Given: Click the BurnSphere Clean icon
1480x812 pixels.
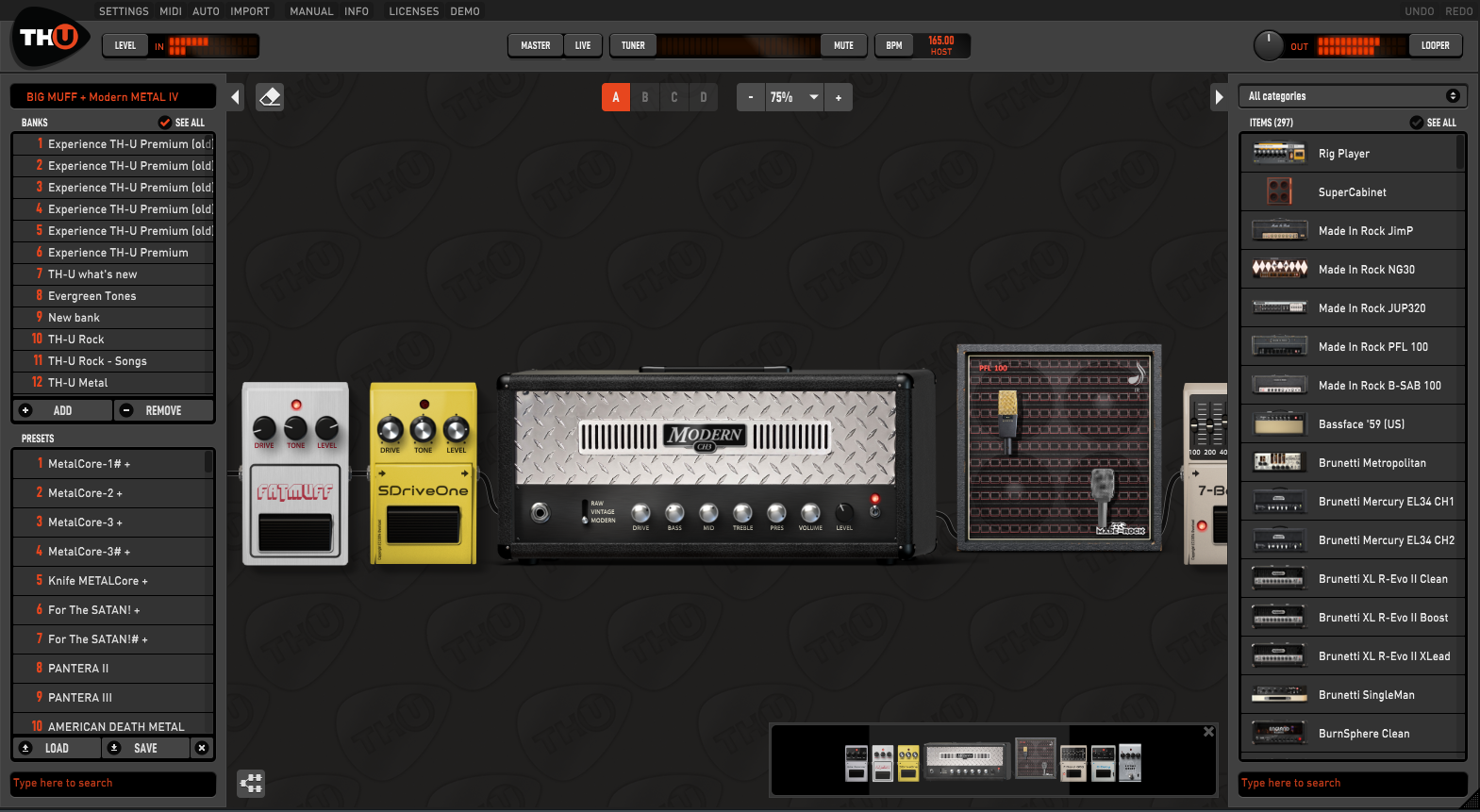Looking at the screenshot, I should pos(1278,733).
